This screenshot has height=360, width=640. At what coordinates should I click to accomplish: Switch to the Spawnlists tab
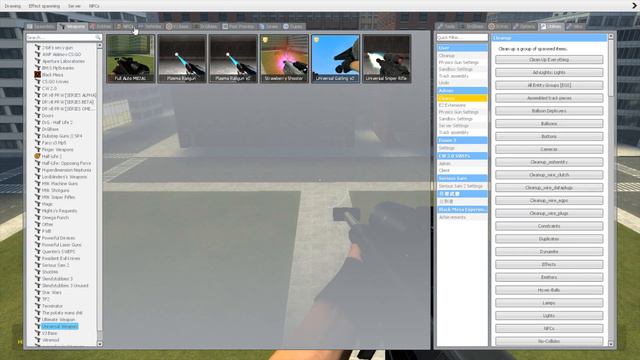41,27
